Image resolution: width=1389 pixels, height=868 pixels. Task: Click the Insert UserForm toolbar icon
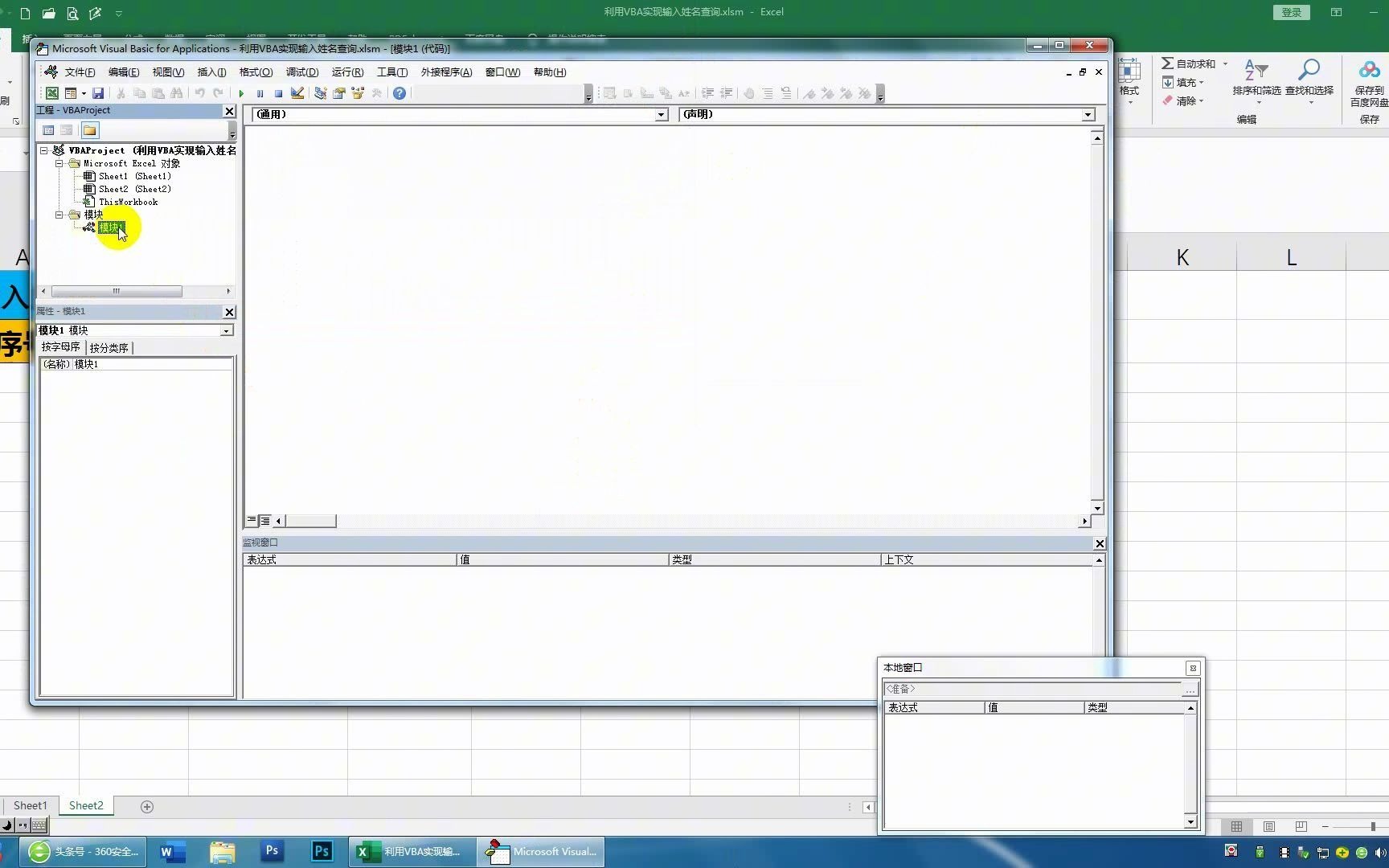[x=71, y=93]
